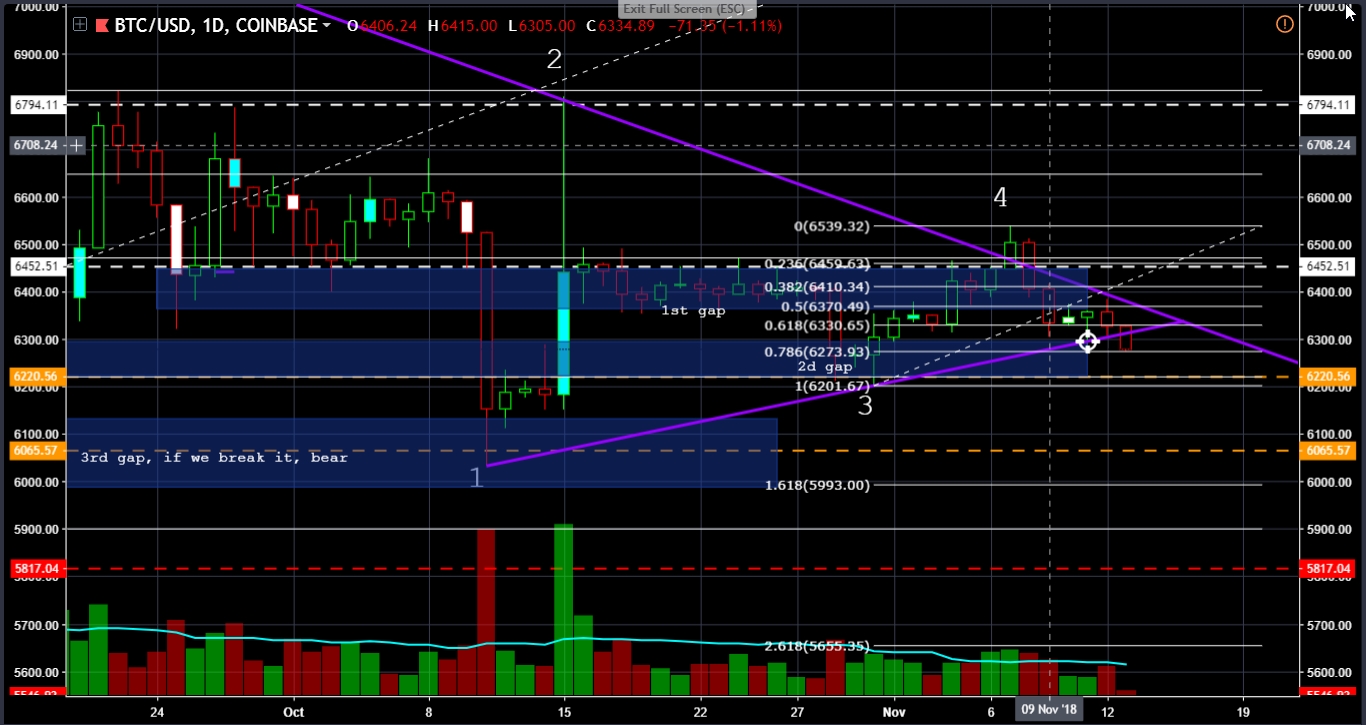The height and width of the screenshot is (725, 1366).
Task: Click the orange 6065.57 right-axis label
Action: [x=1329, y=450]
